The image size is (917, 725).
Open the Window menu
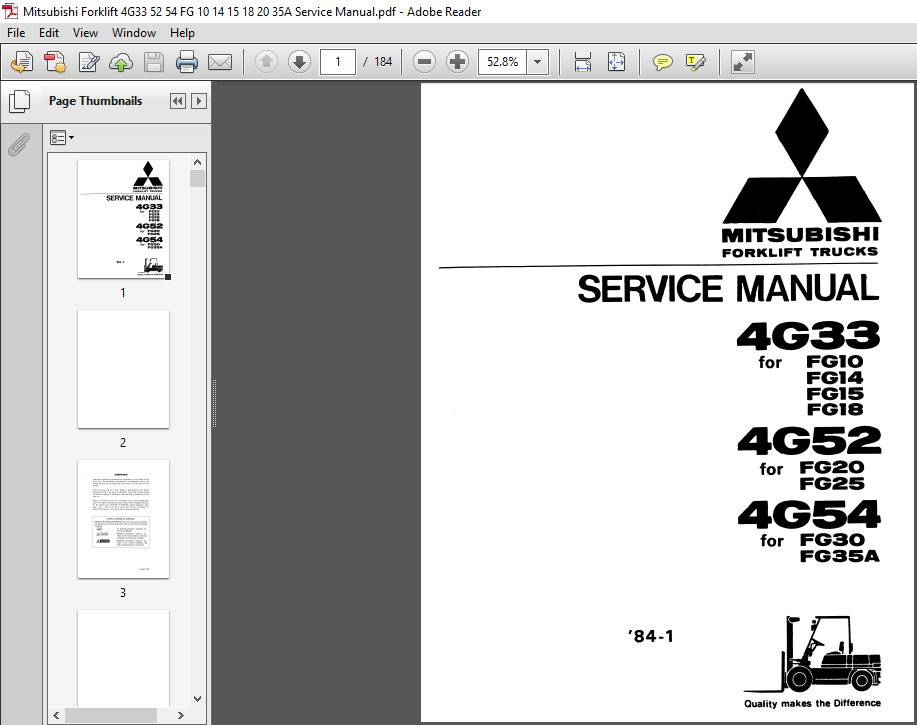tap(134, 33)
